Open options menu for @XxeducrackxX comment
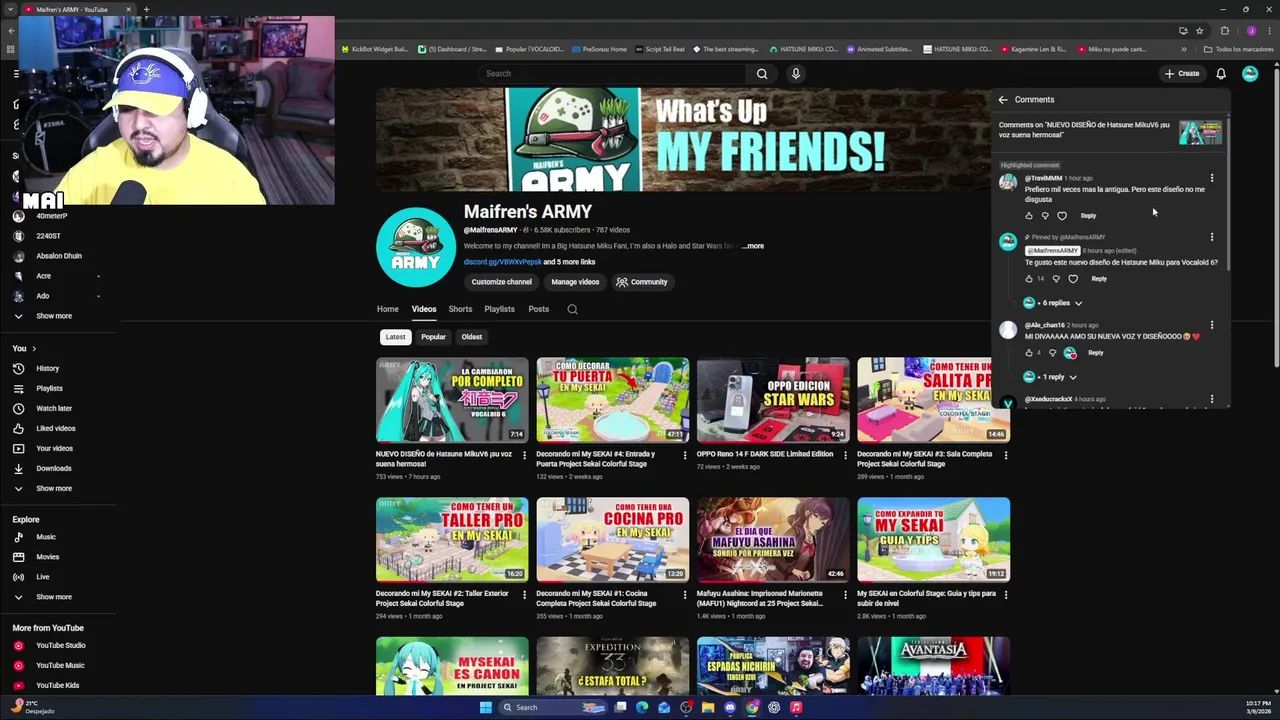This screenshot has height=720, width=1280. pyautogui.click(x=1212, y=399)
